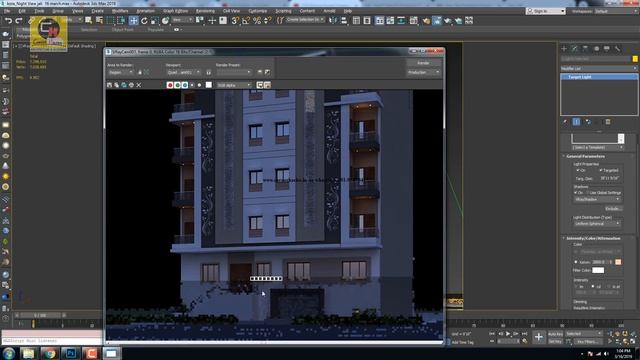Click the Undo arrow in the main toolbar

pyautogui.click(x=8, y=20)
